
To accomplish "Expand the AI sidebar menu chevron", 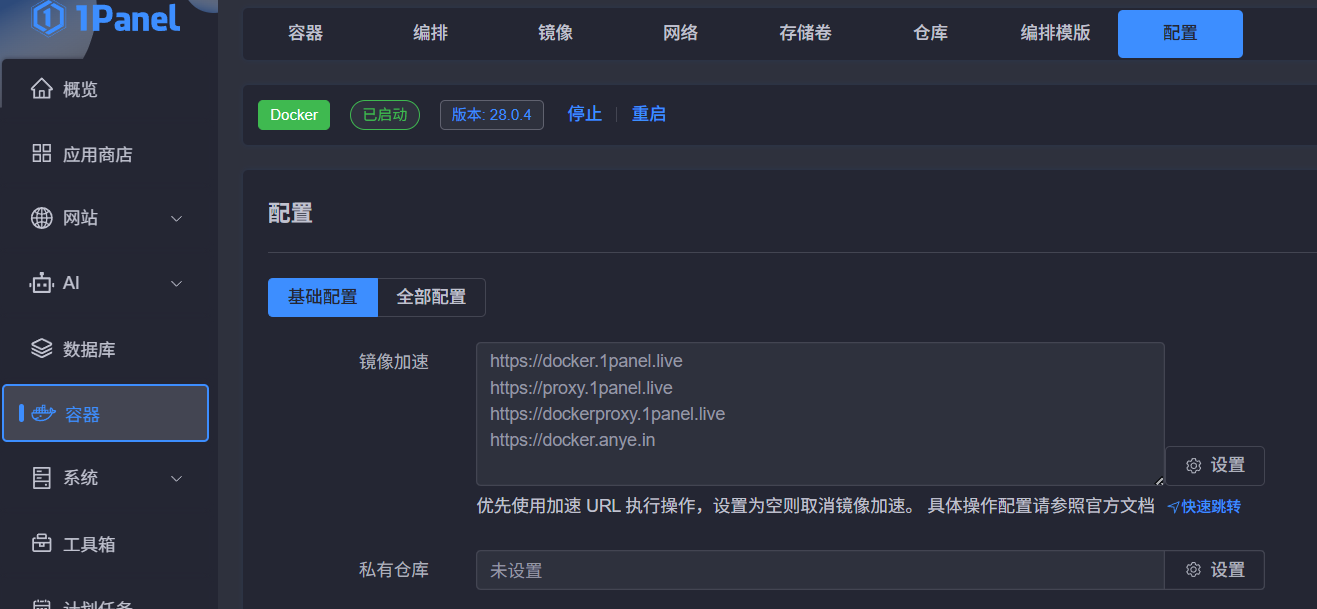I will click(177, 284).
